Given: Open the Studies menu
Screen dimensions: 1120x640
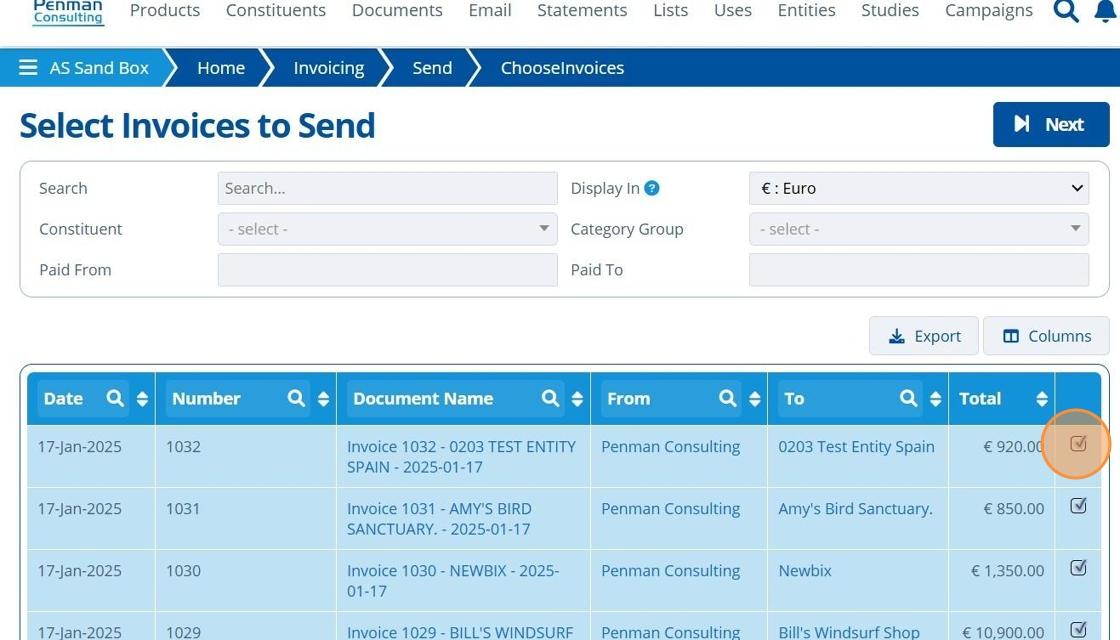Looking at the screenshot, I should click(890, 11).
